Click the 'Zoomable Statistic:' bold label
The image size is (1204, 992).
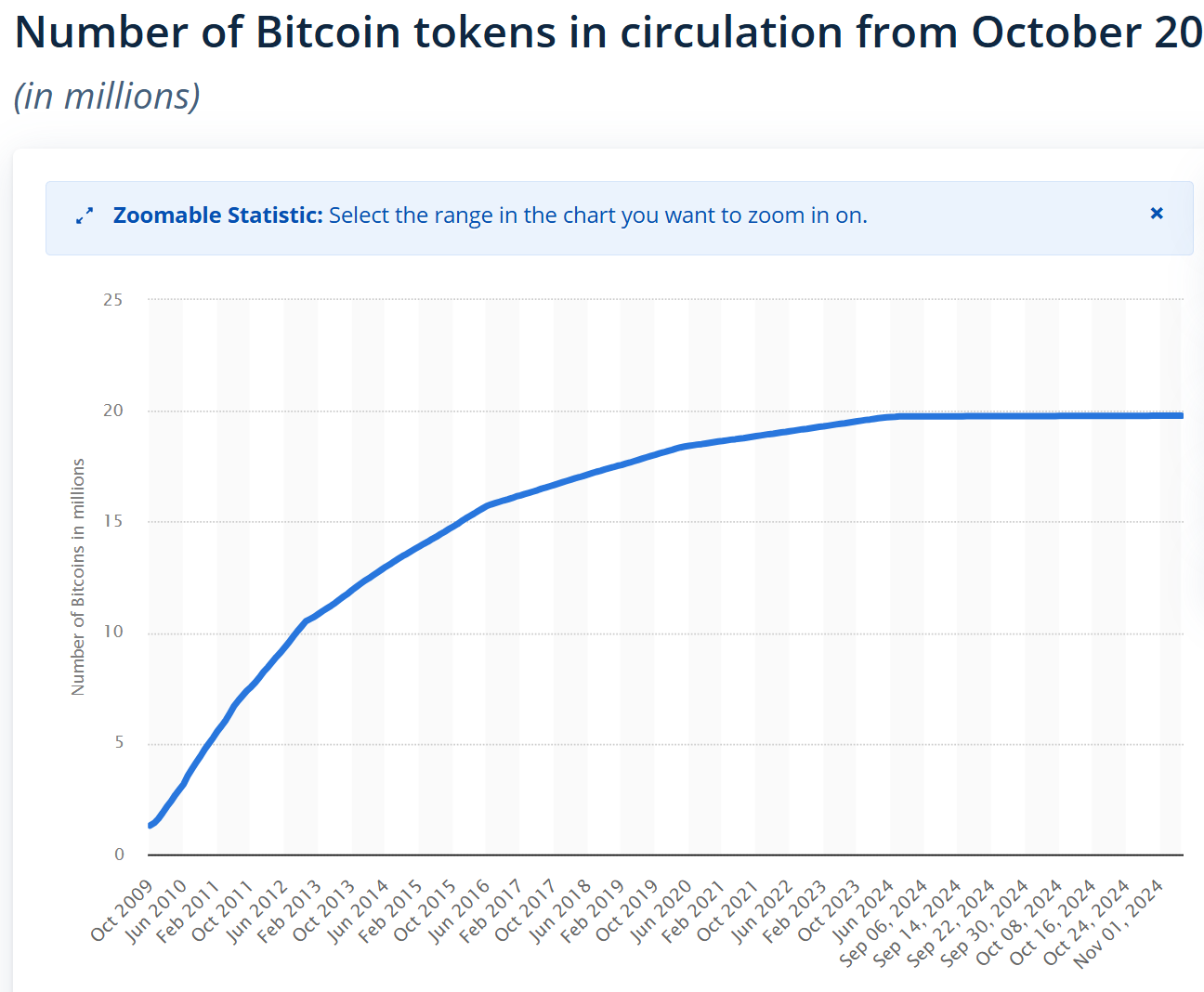click(x=218, y=215)
